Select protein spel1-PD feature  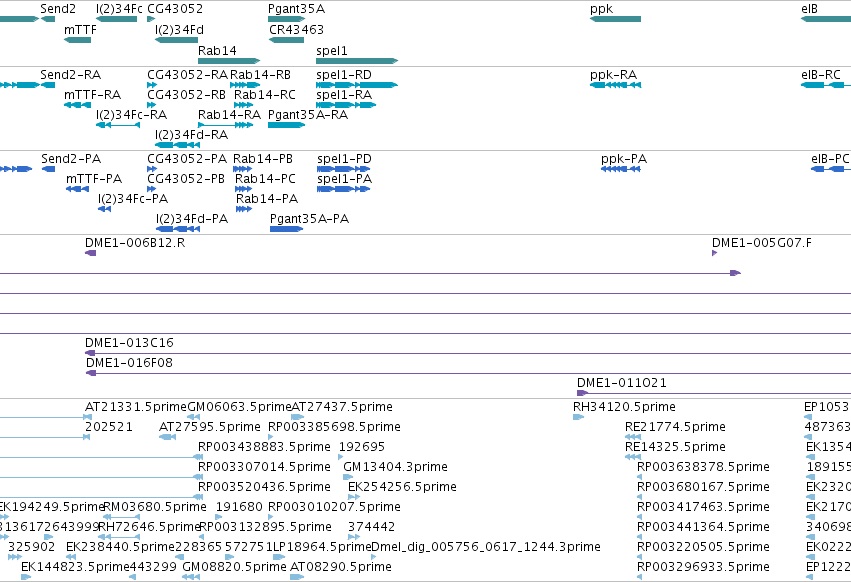pos(344,169)
